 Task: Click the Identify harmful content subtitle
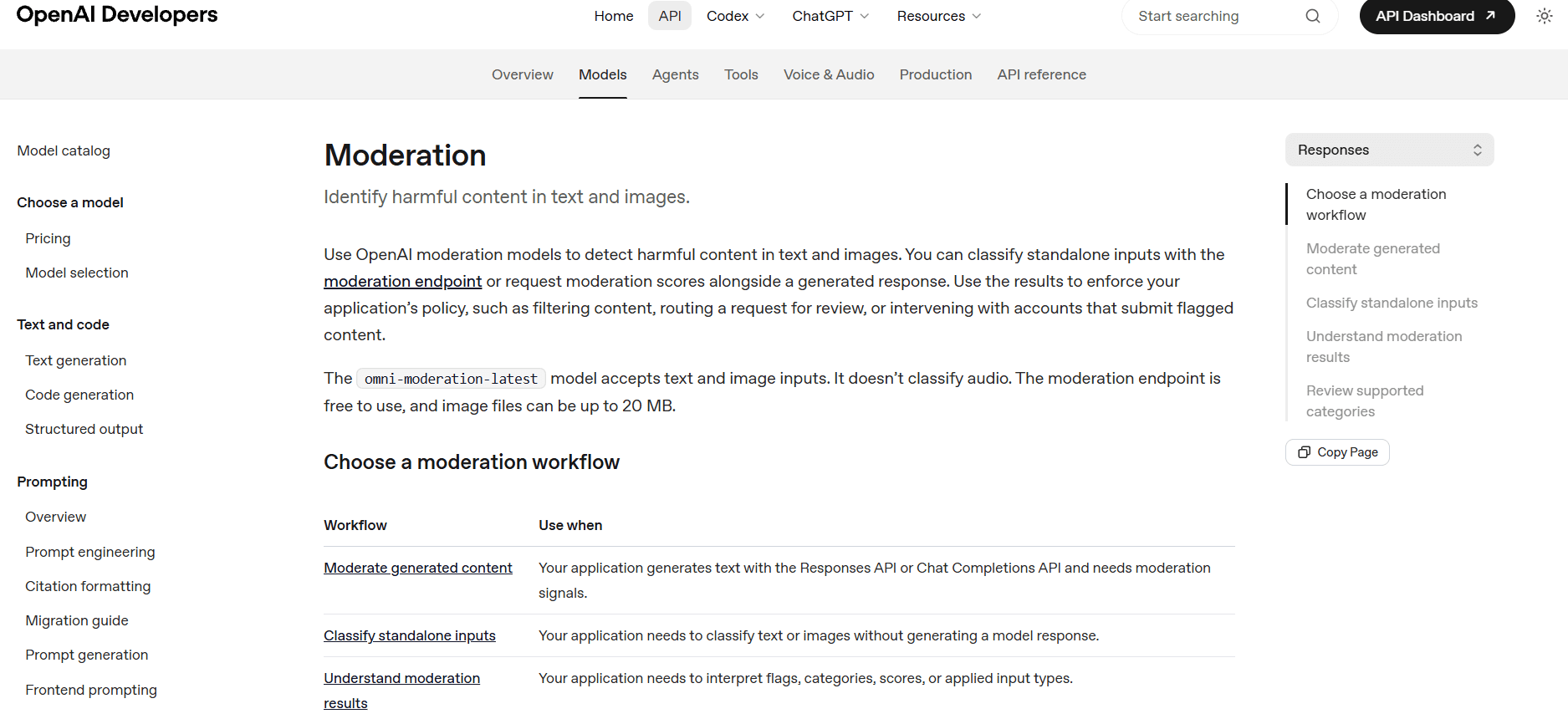click(x=507, y=197)
